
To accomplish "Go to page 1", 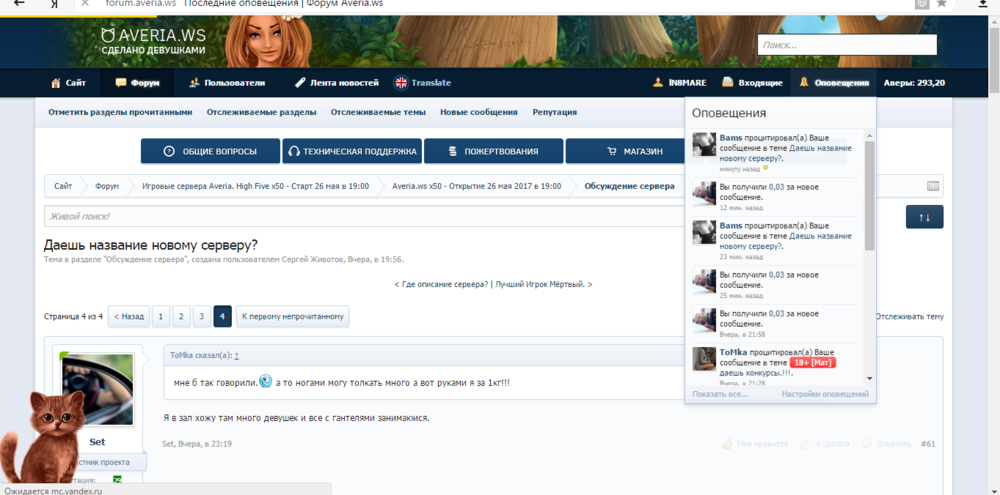I will [161, 316].
